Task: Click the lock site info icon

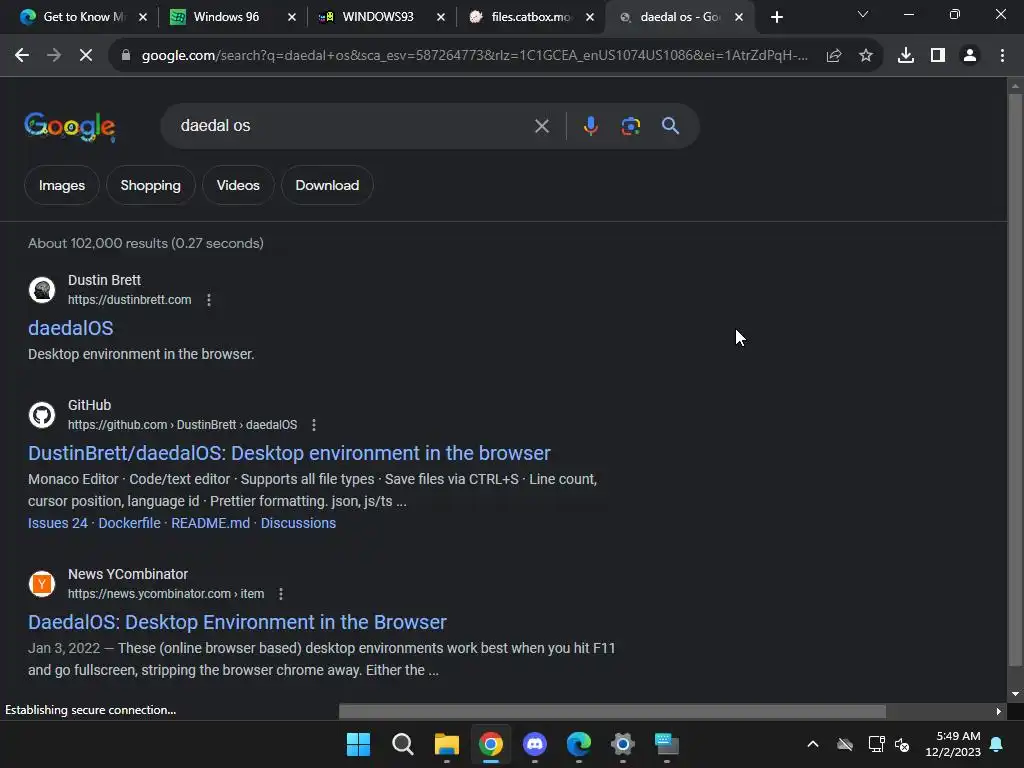Action: [x=126, y=56]
